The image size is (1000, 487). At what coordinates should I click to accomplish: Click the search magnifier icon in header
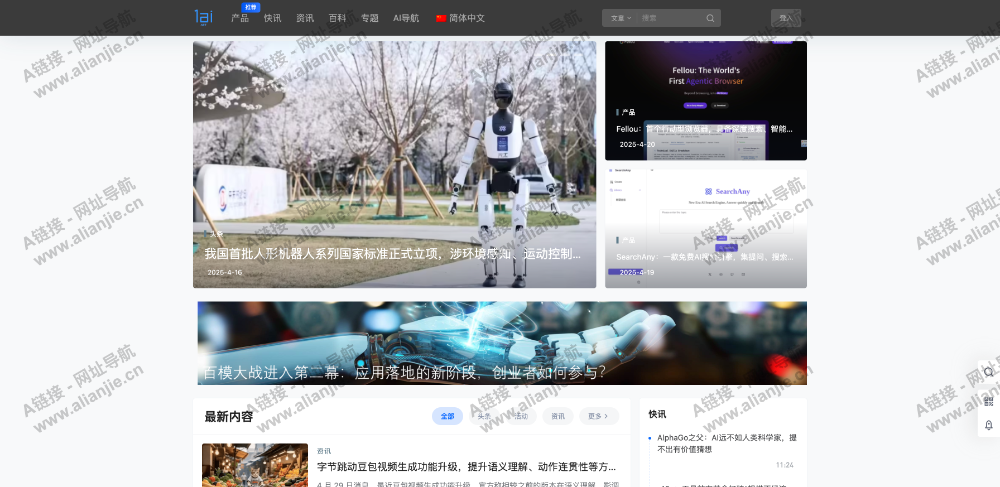click(x=710, y=18)
